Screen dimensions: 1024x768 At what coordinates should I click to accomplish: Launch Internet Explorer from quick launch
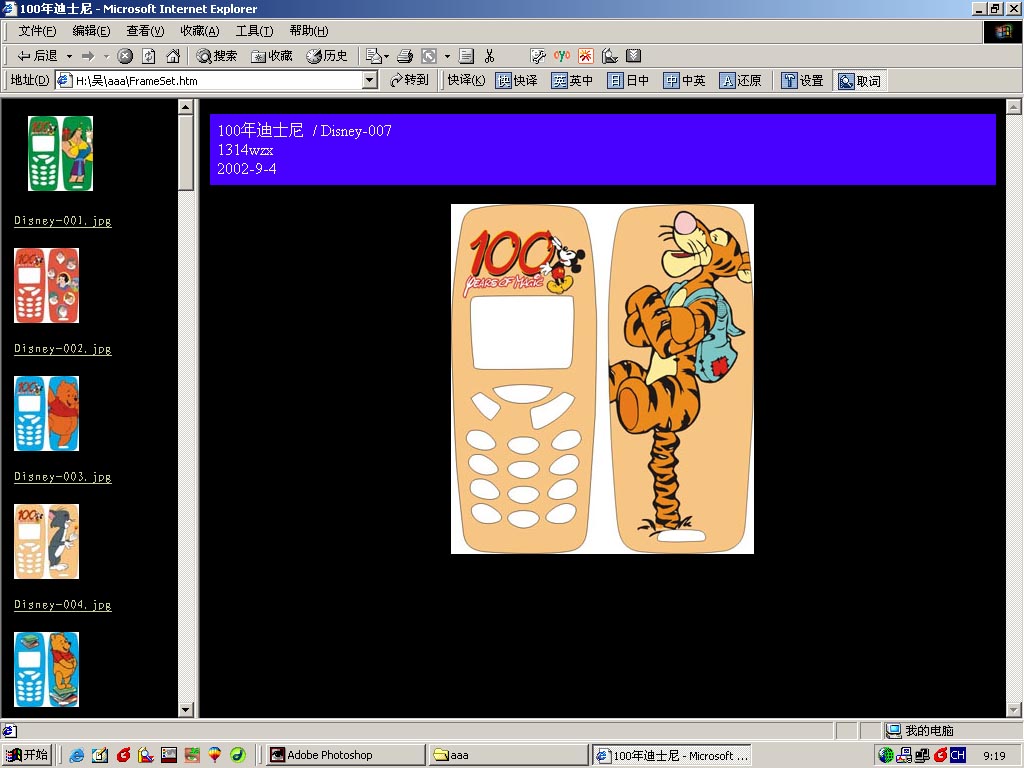[76, 755]
